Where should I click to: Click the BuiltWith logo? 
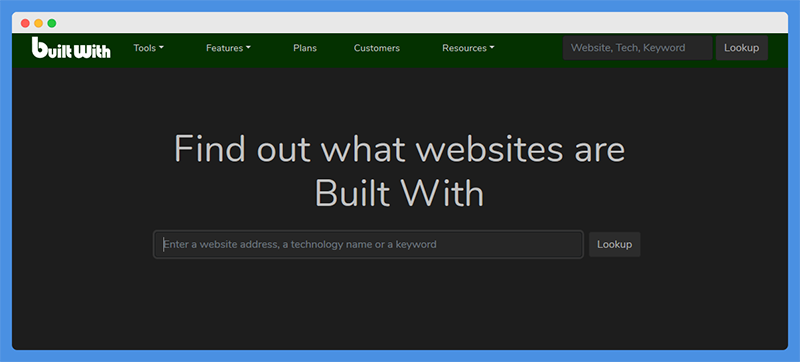point(71,48)
